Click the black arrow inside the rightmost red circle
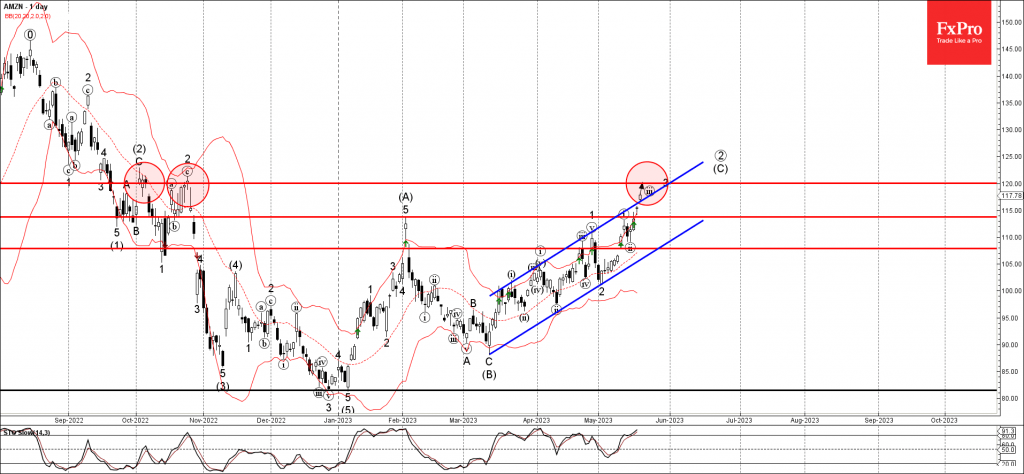The height and width of the screenshot is (474, 1024). click(x=642, y=186)
